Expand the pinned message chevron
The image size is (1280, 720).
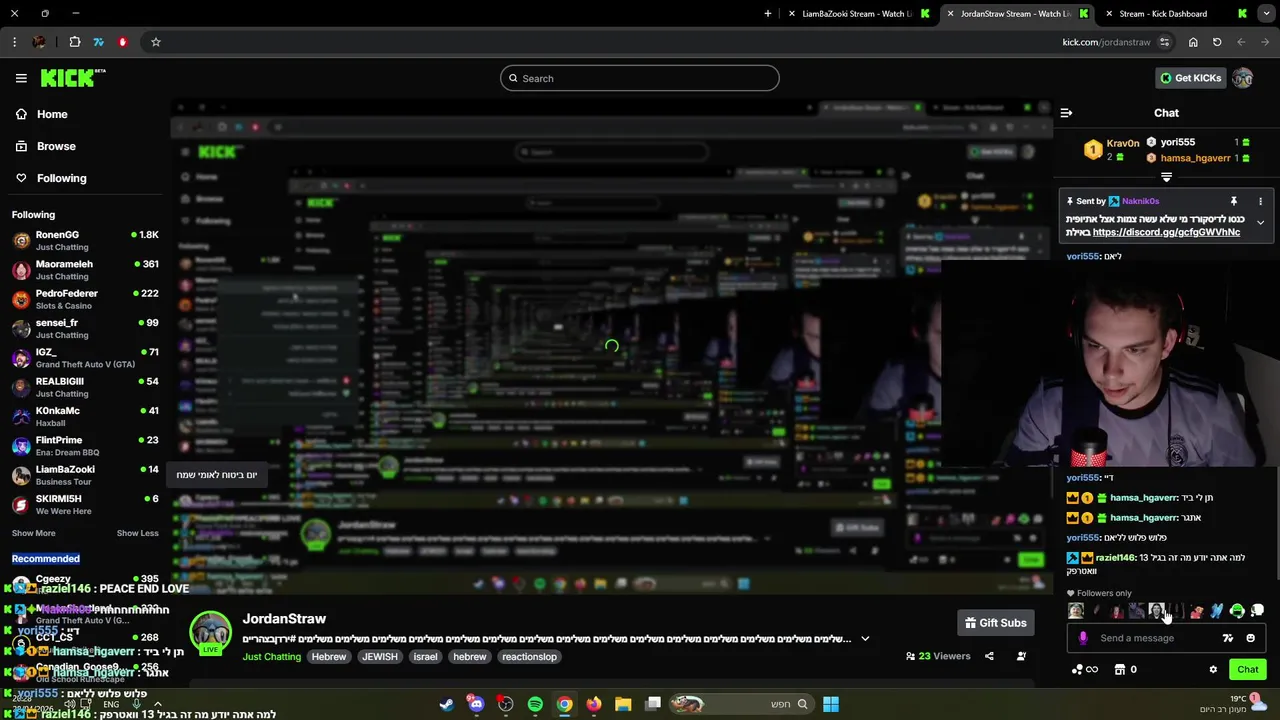tap(1260, 222)
